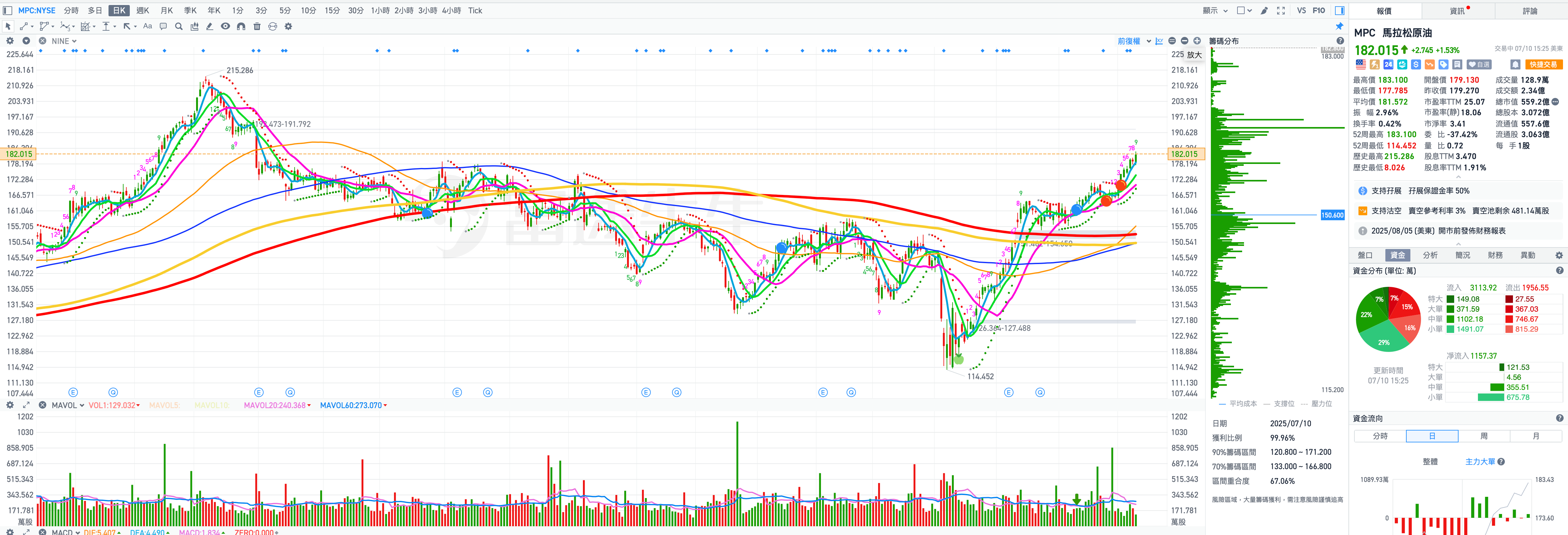Open the 資訊 news tab
1568x535 pixels.
pyautogui.click(x=1457, y=11)
